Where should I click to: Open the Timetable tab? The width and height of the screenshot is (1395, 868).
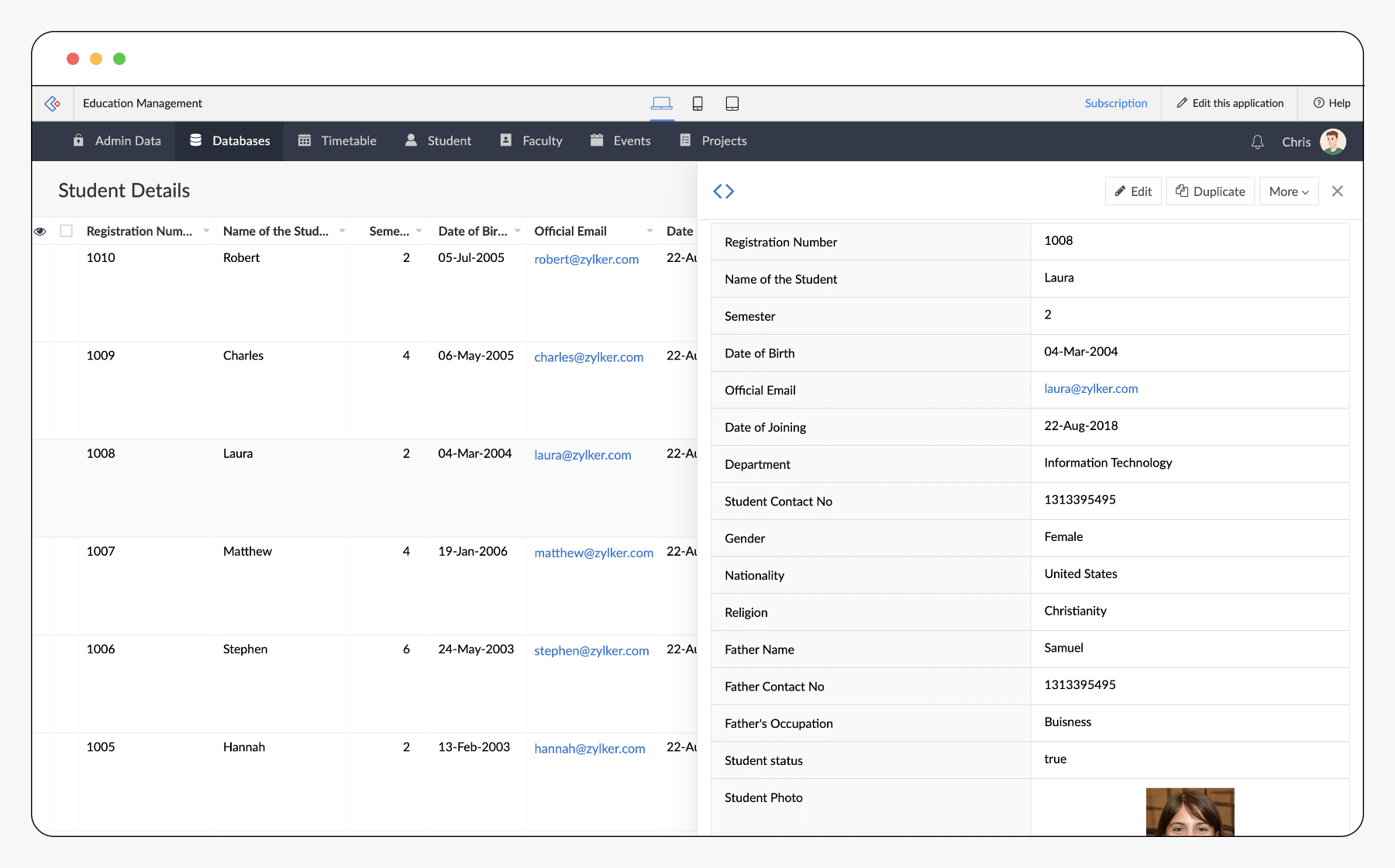click(x=337, y=141)
